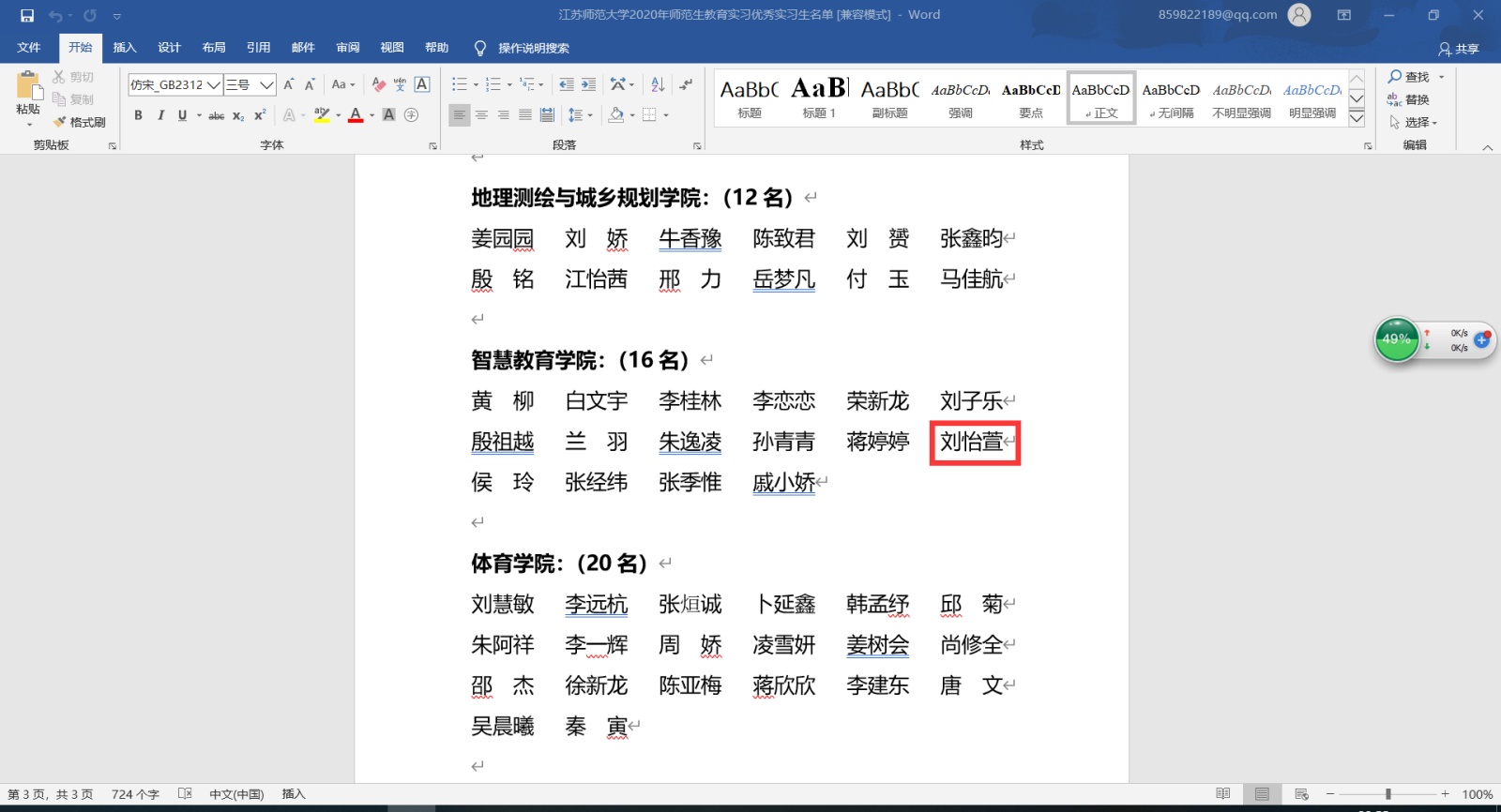The image size is (1501, 812).
Task: Toggle show paragraph marks button
Action: click(686, 84)
